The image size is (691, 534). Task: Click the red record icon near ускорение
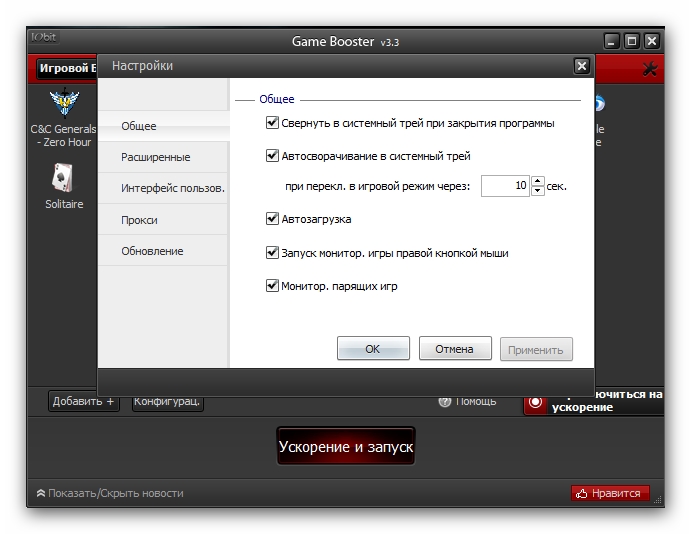(x=535, y=402)
